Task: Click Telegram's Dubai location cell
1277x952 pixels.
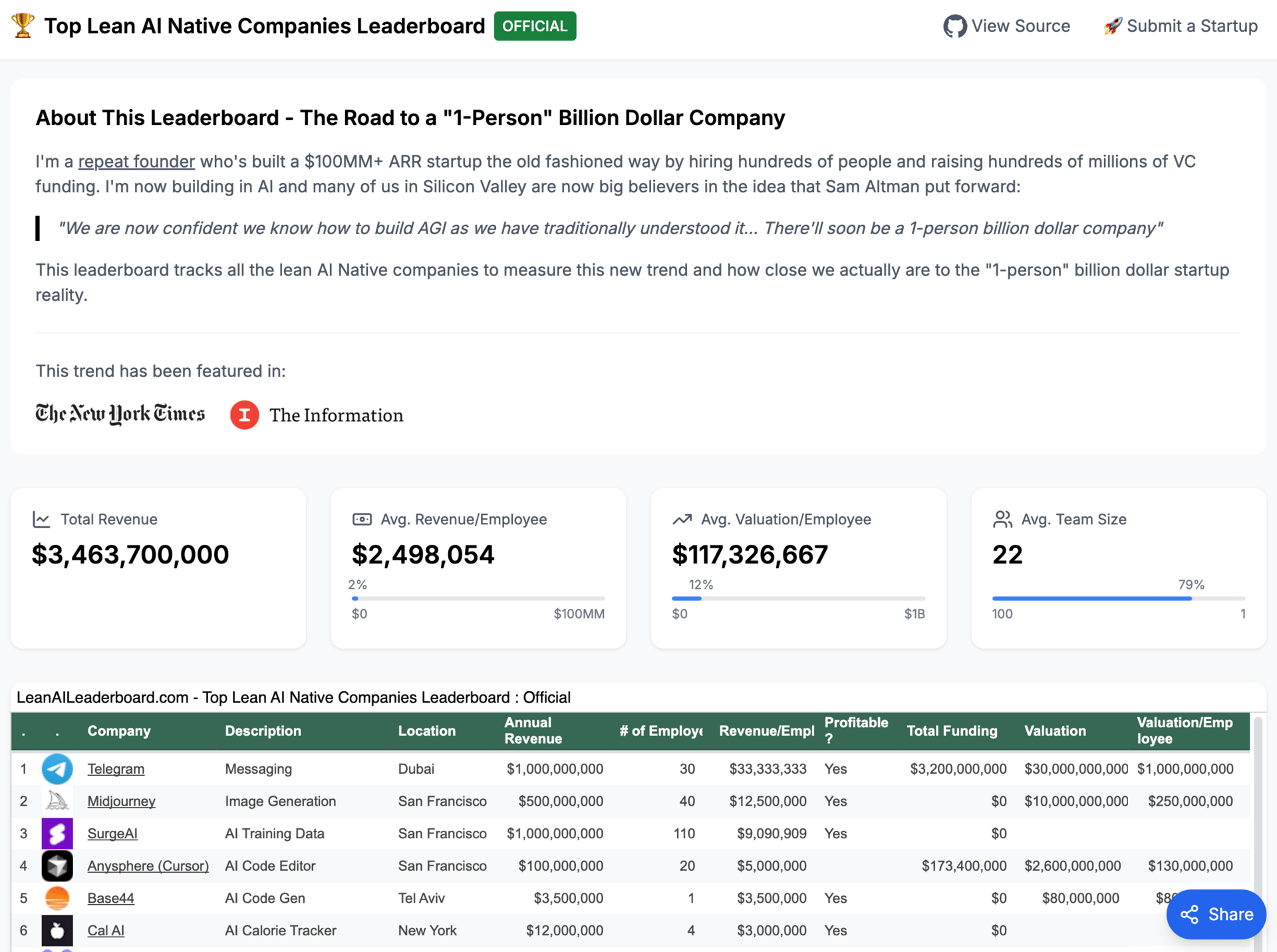Action: pyautogui.click(x=416, y=769)
